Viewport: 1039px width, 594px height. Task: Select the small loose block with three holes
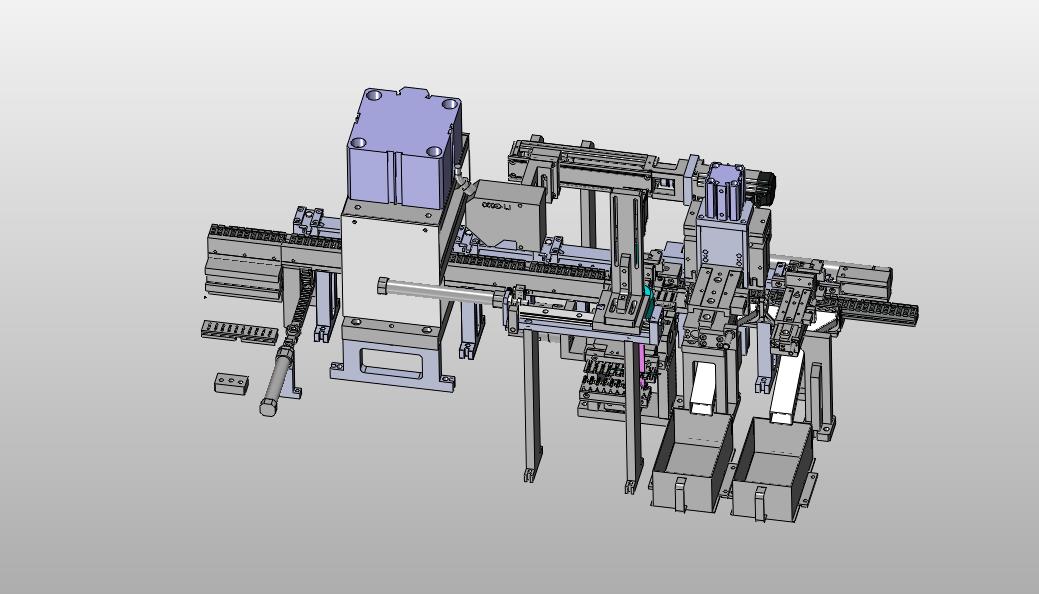(x=231, y=384)
